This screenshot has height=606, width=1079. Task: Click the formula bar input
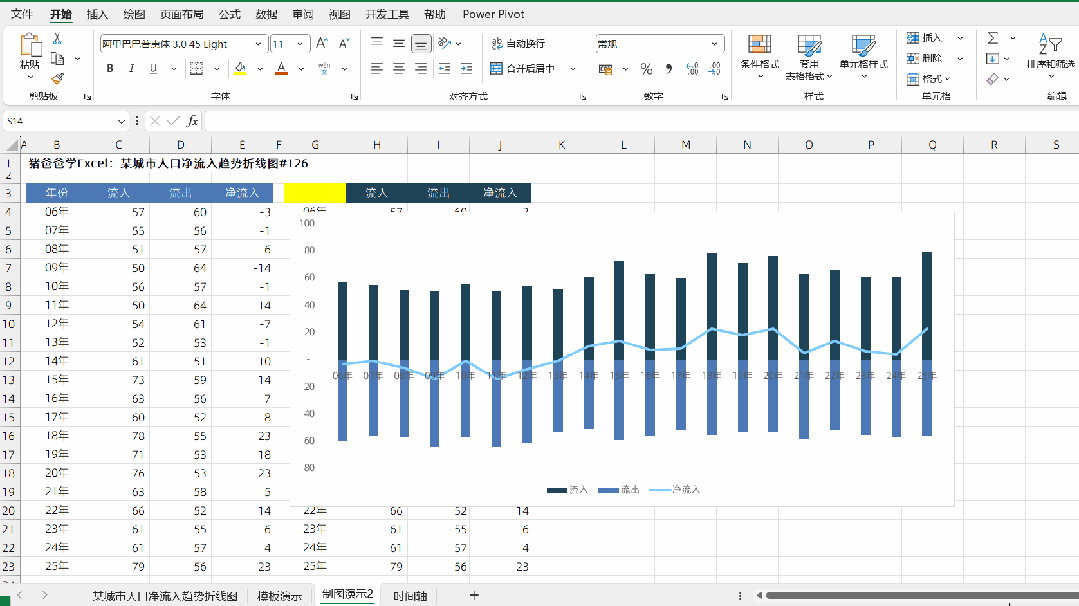coord(640,121)
